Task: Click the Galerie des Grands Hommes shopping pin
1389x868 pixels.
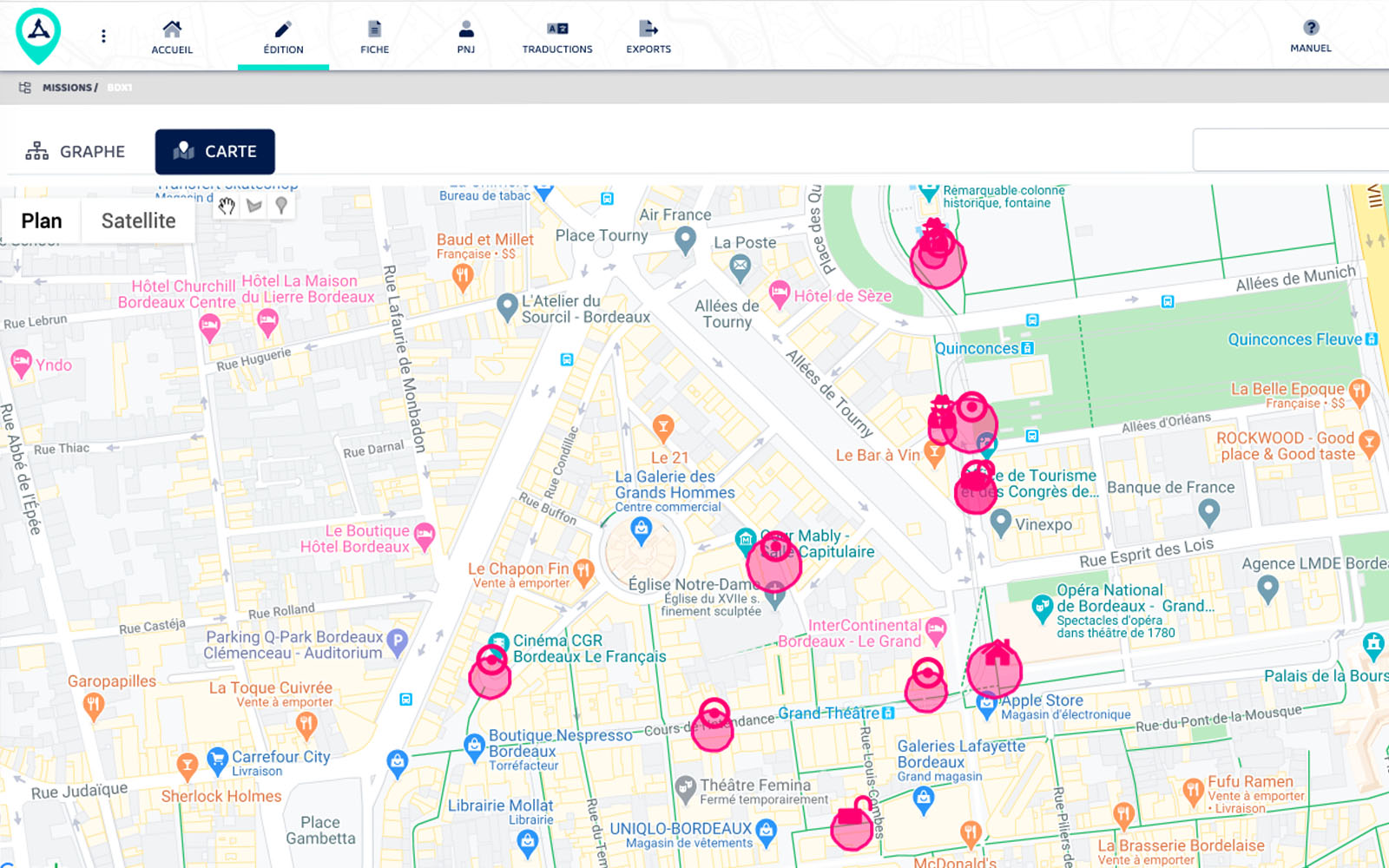Action: coord(641,529)
